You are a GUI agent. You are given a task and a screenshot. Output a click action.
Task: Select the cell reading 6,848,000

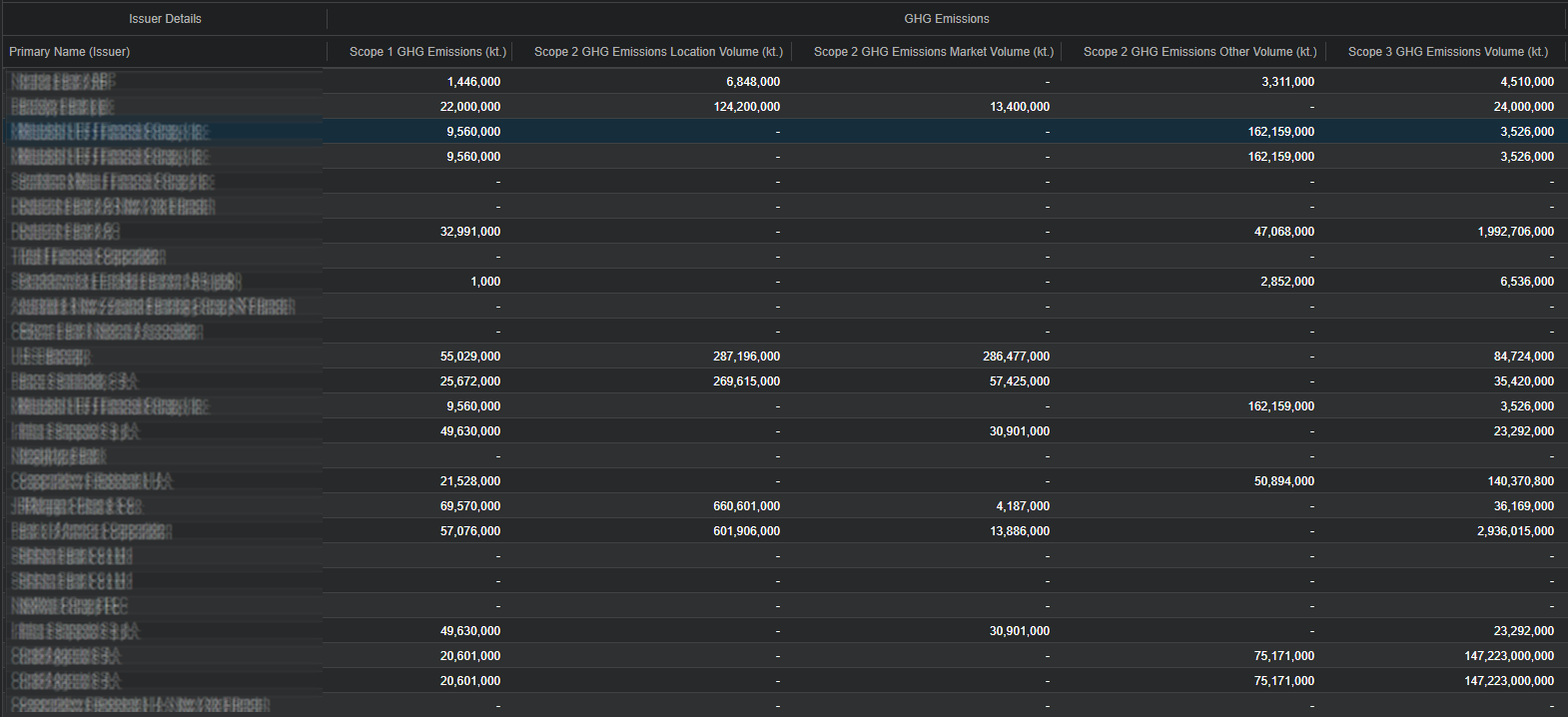click(753, 82)
